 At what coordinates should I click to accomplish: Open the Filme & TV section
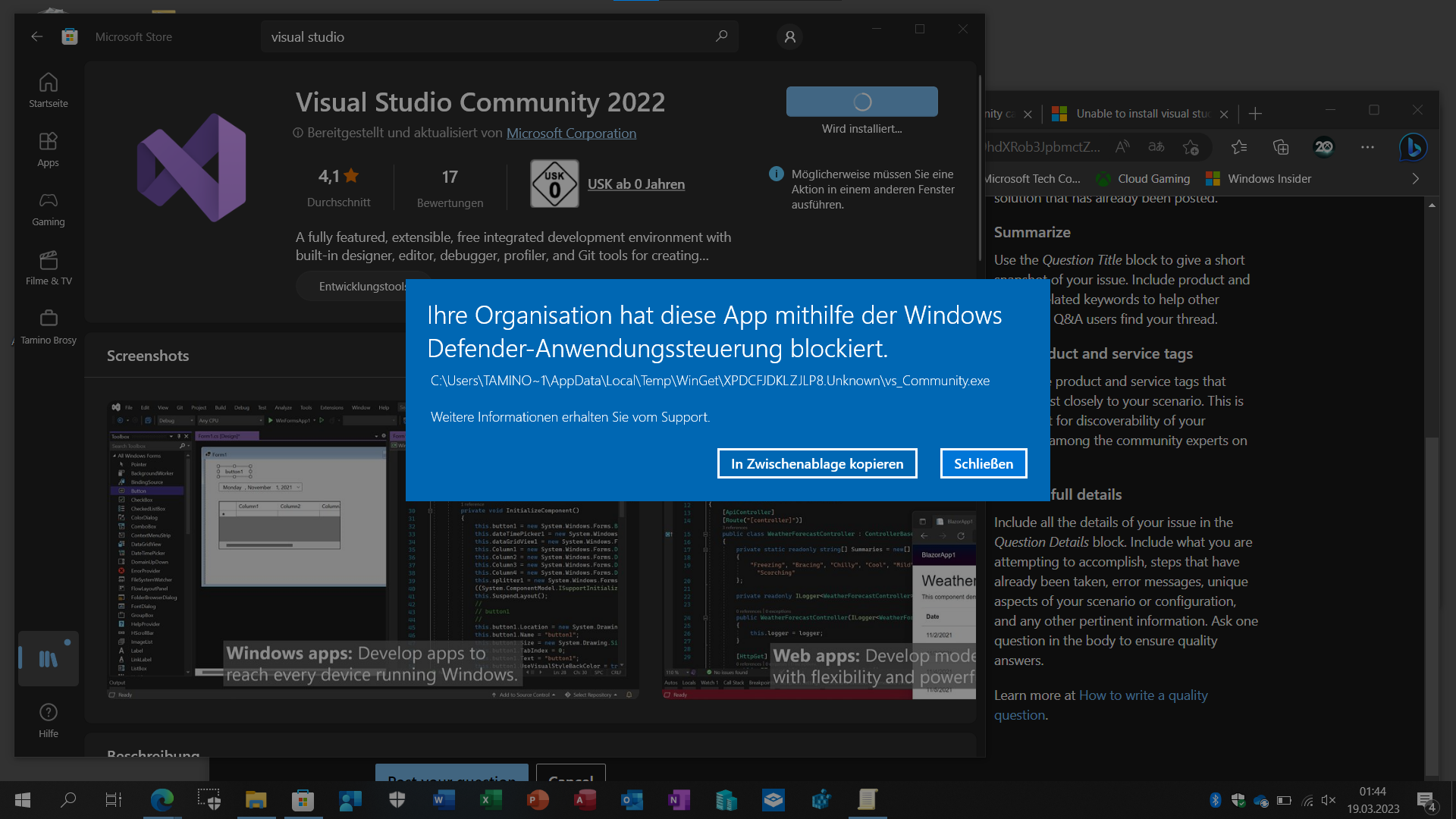pos(48,267)
